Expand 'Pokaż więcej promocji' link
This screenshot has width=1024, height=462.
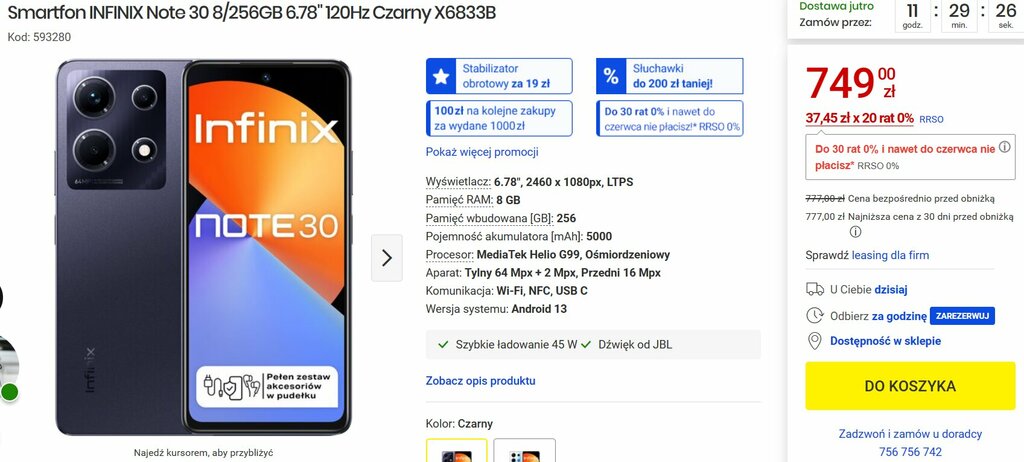[482, 152]
